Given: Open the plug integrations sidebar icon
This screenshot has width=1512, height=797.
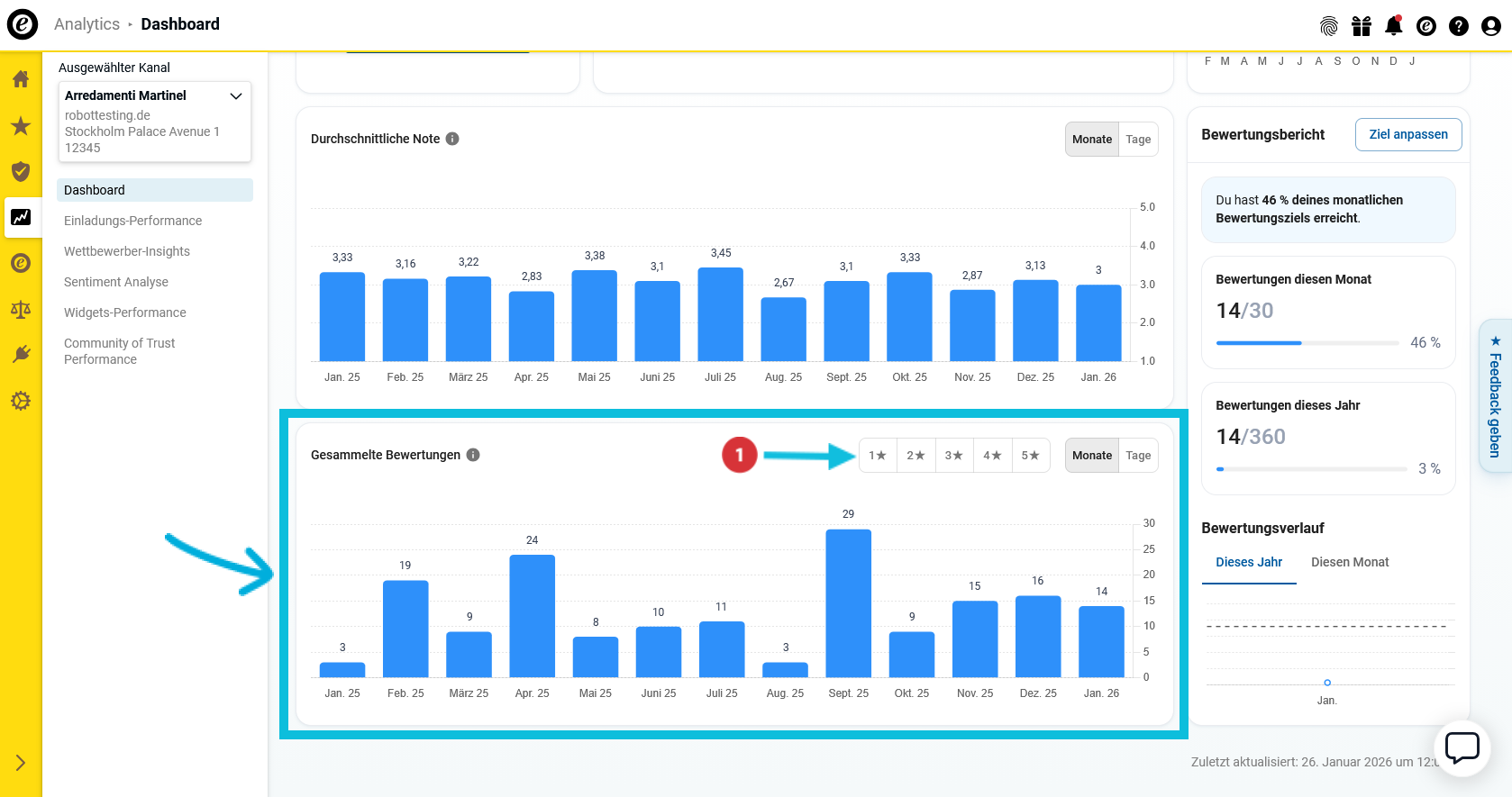Looking at the screenshot, I should pyautogui.click(x=21, y=355).
